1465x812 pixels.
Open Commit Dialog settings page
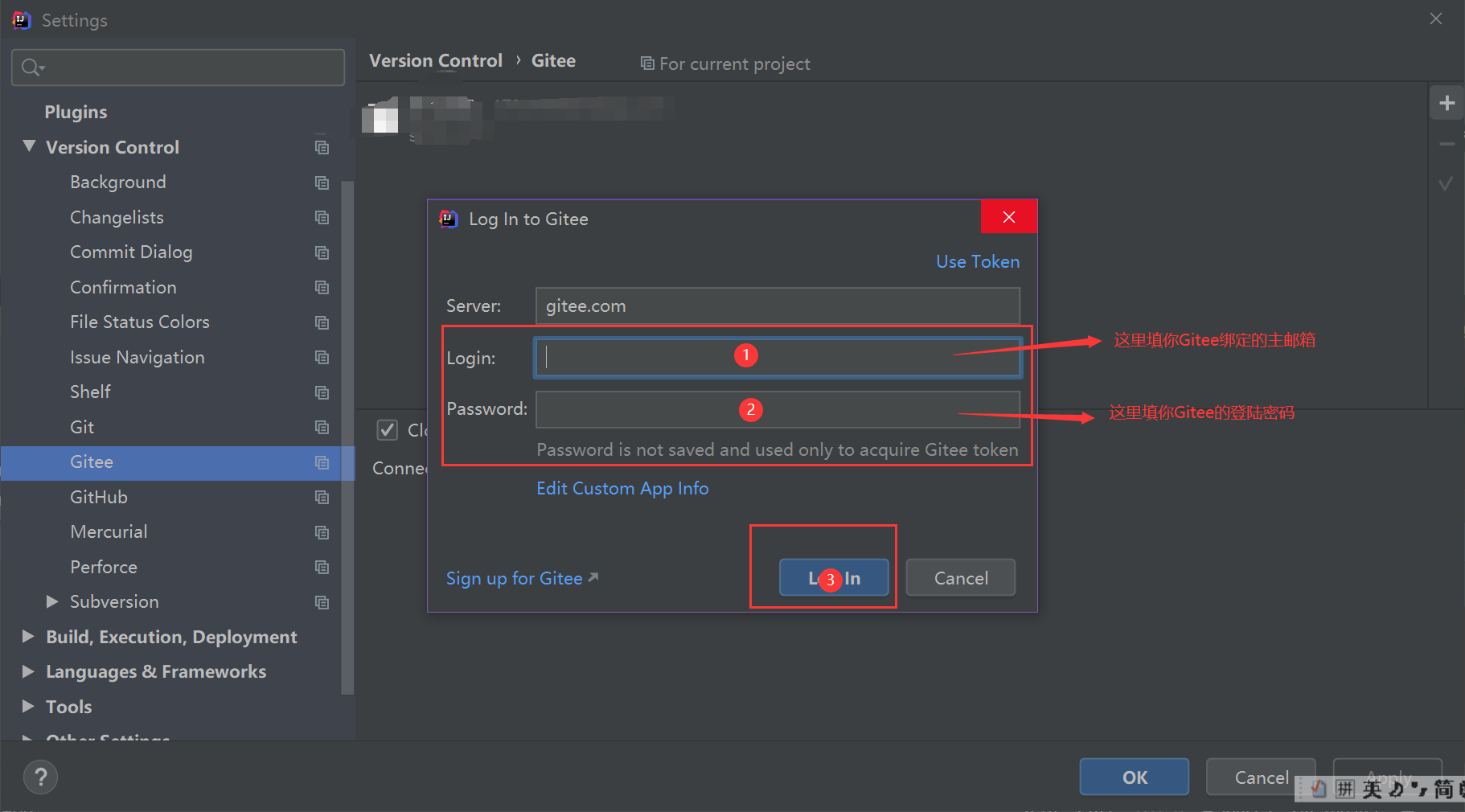tap(131, 252)
